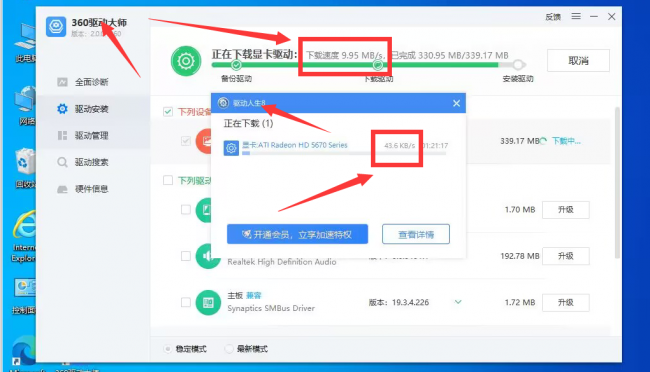This screenshot has height=372, width=650.
Task: Click the 备份驱动 progress step marker
Action: pyautogui.click(x=236, y=65)
